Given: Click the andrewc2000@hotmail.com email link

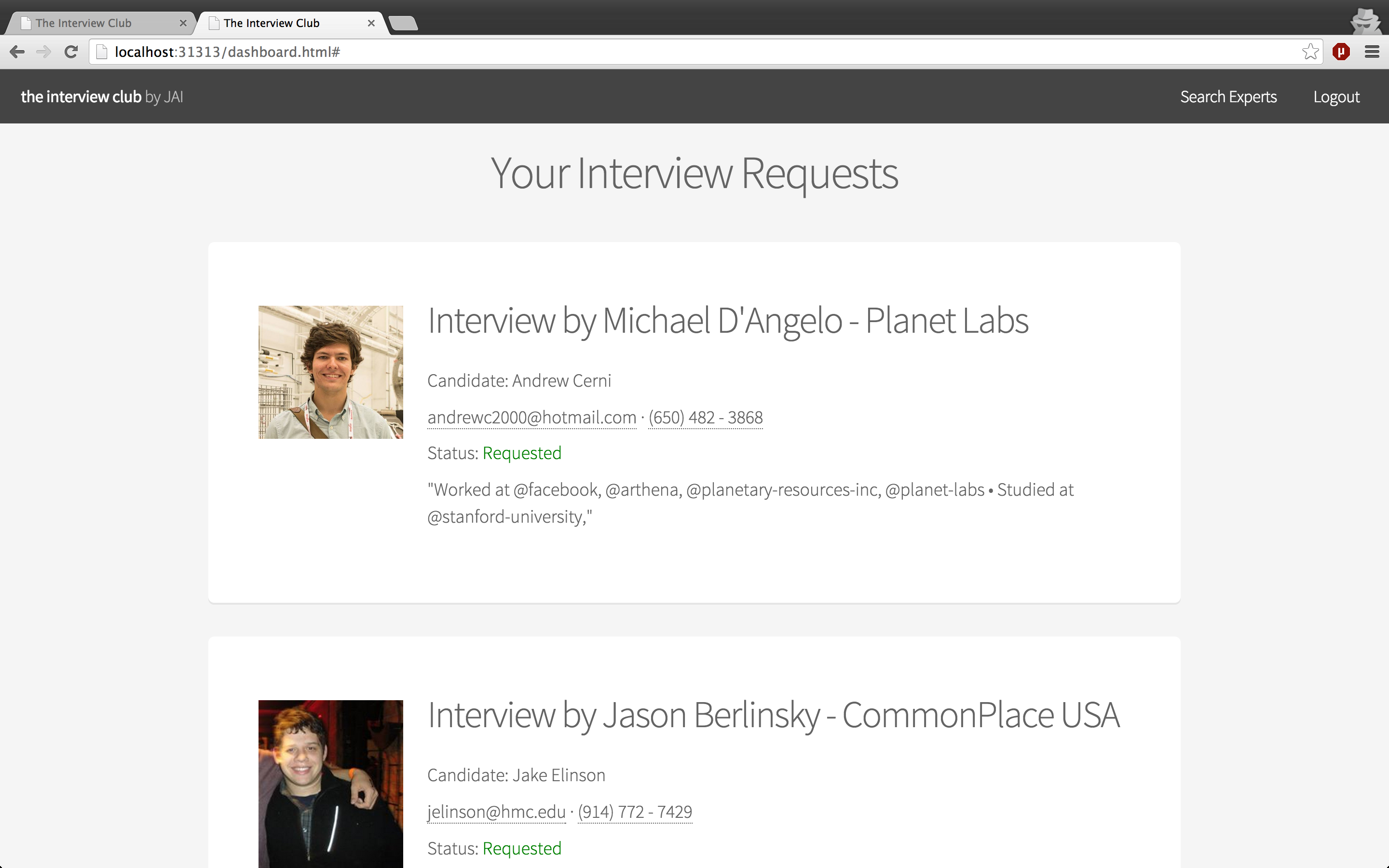Looking at the screenshot, I should coord(531,417).
